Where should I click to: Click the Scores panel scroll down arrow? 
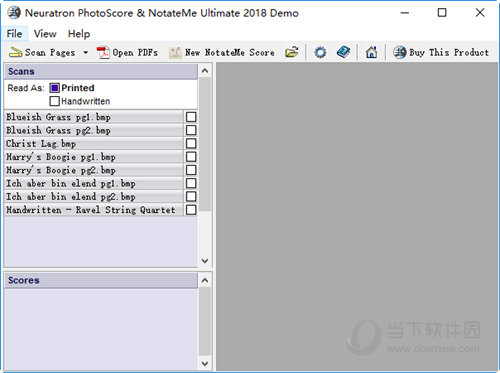tap(205, 363)
